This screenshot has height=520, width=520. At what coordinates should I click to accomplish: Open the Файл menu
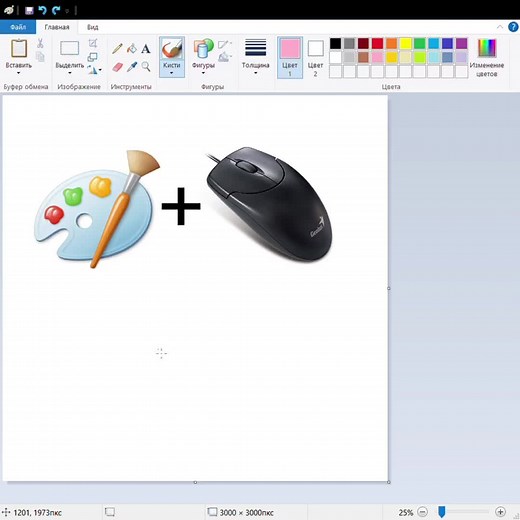pyautogui.click(x=18, y=27)
